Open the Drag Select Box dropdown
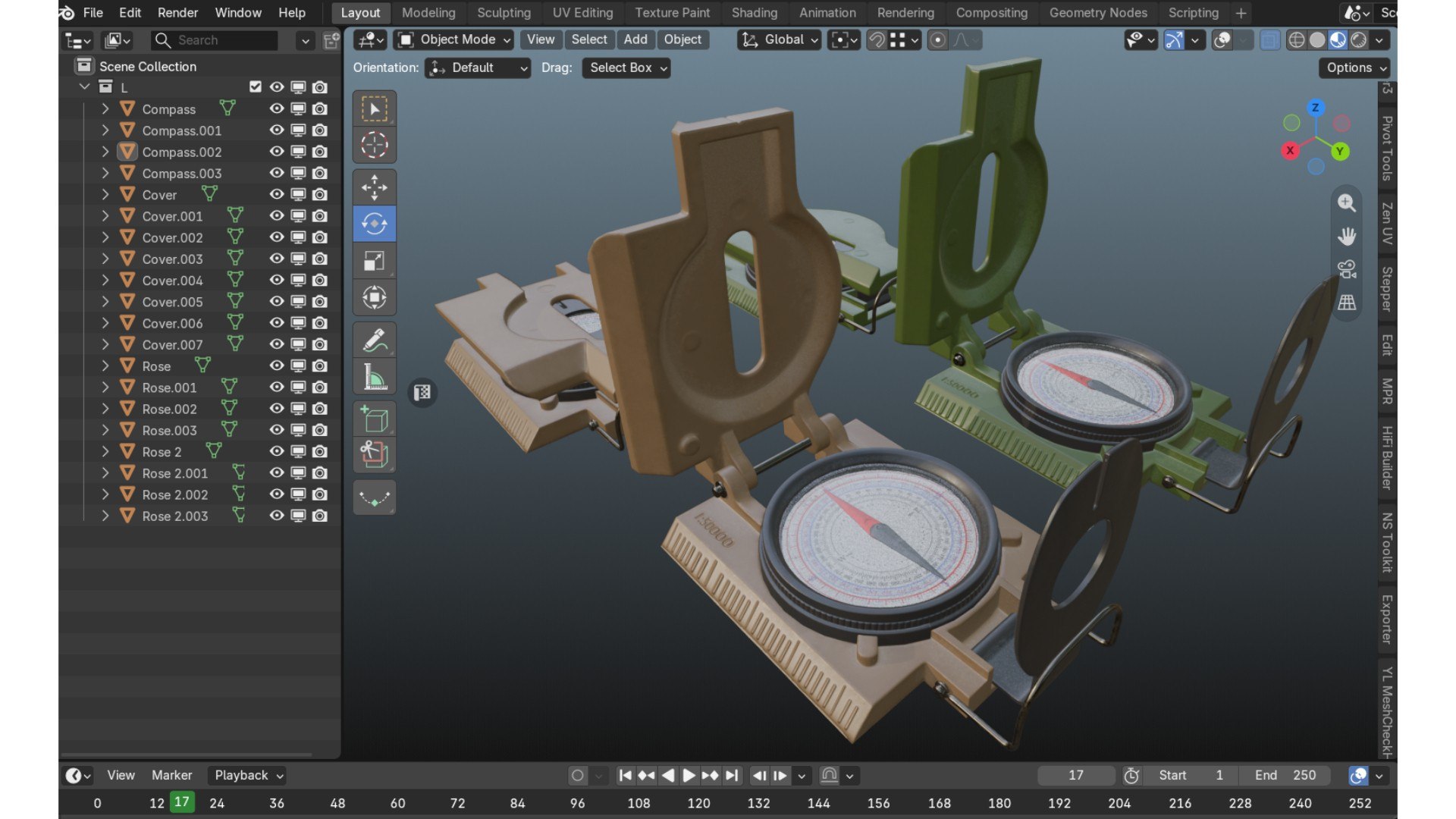1456x819 pixels. pos(626,68)
